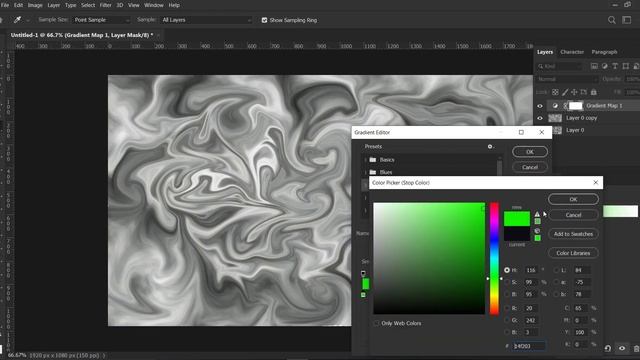Expand the Basics preset folder

click(366, 160)
